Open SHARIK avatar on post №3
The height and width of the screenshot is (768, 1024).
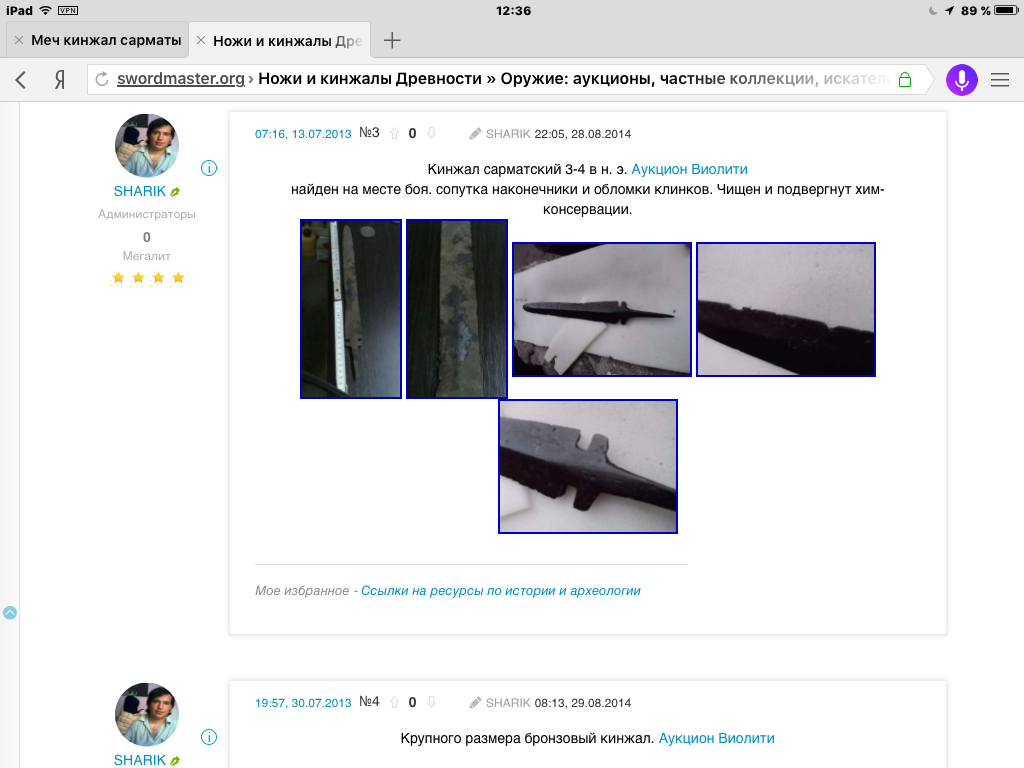click(147, 146)
